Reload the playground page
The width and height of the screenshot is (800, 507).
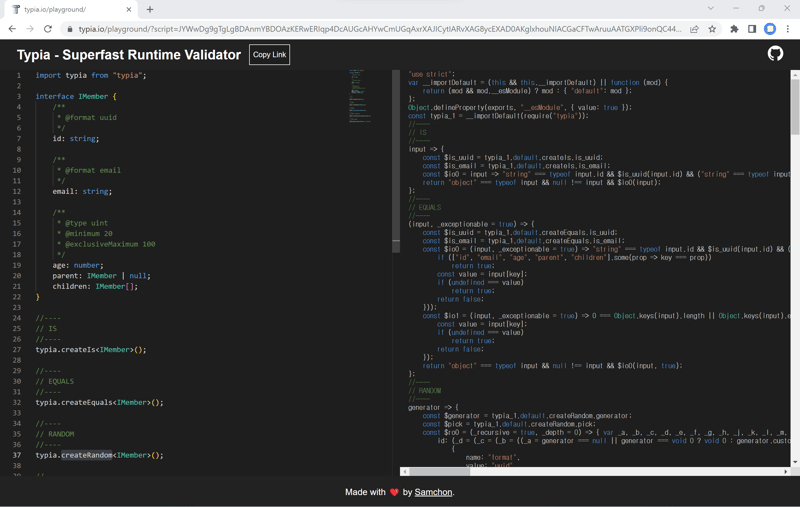pos(48,29)
